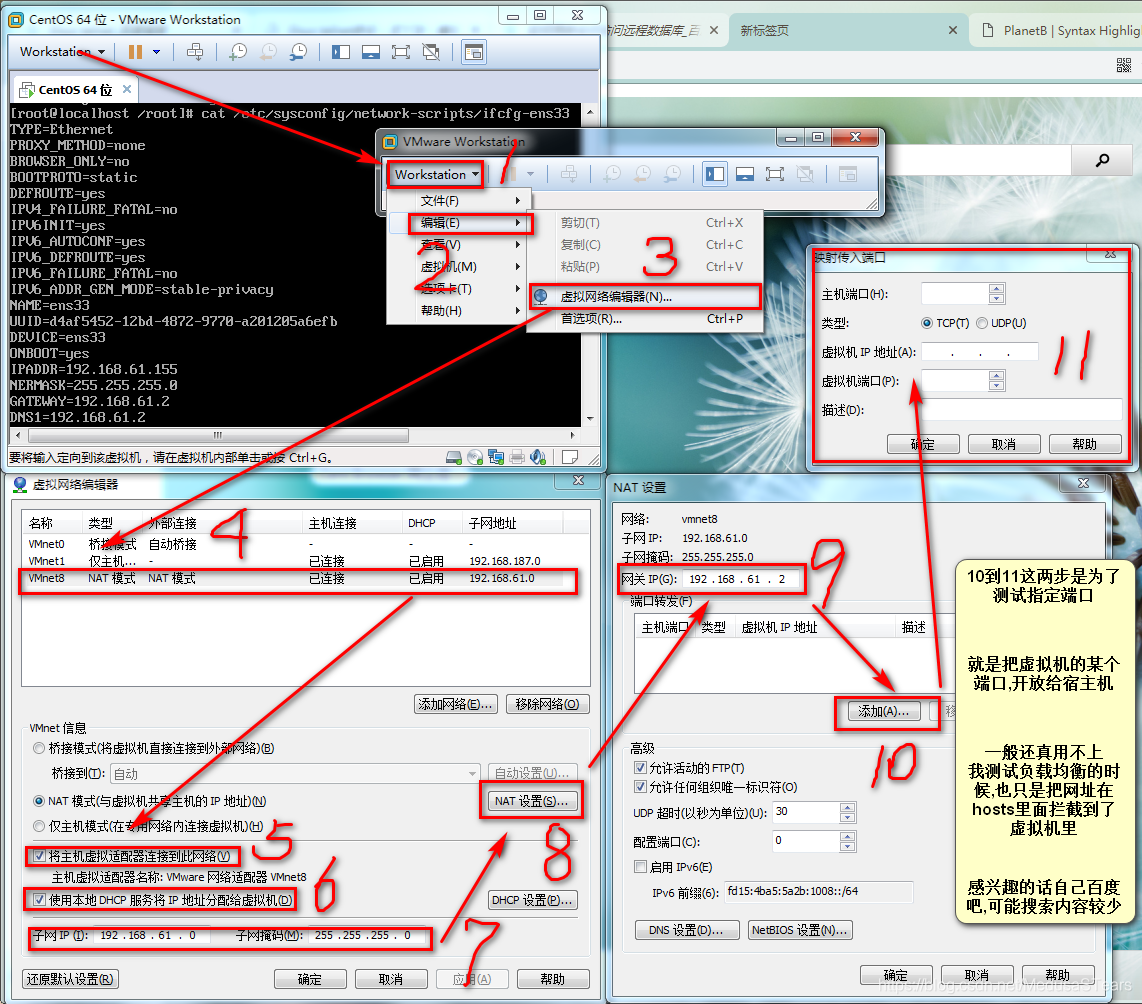Toggle 允许任何组织唯一标识符(O) checkbox
The height and width of the screenshot is (1004, 1142).
[x=640, y=787]
